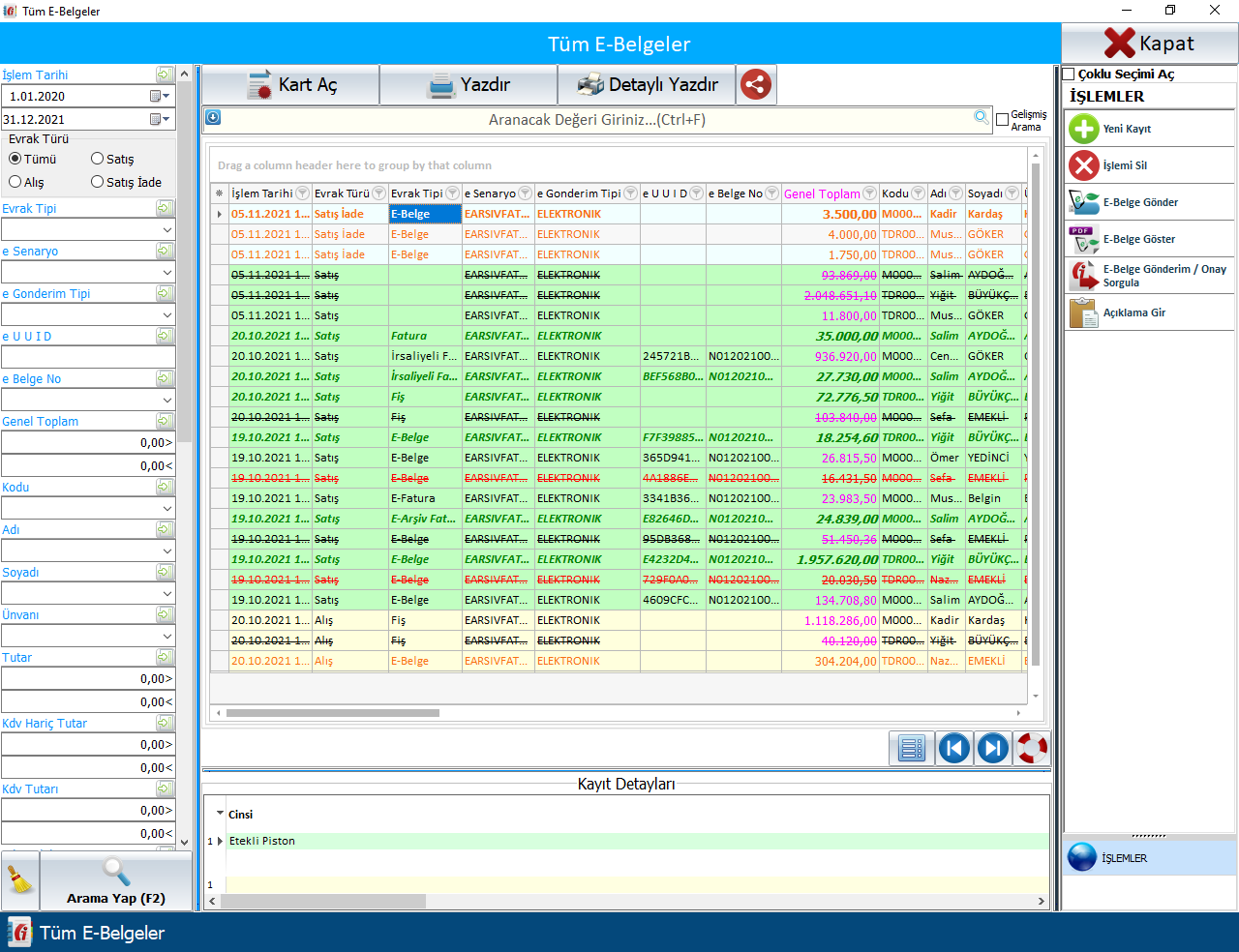Select the Tümü radio button
This screenshot has width=1239, height=952.
point(15,159)
